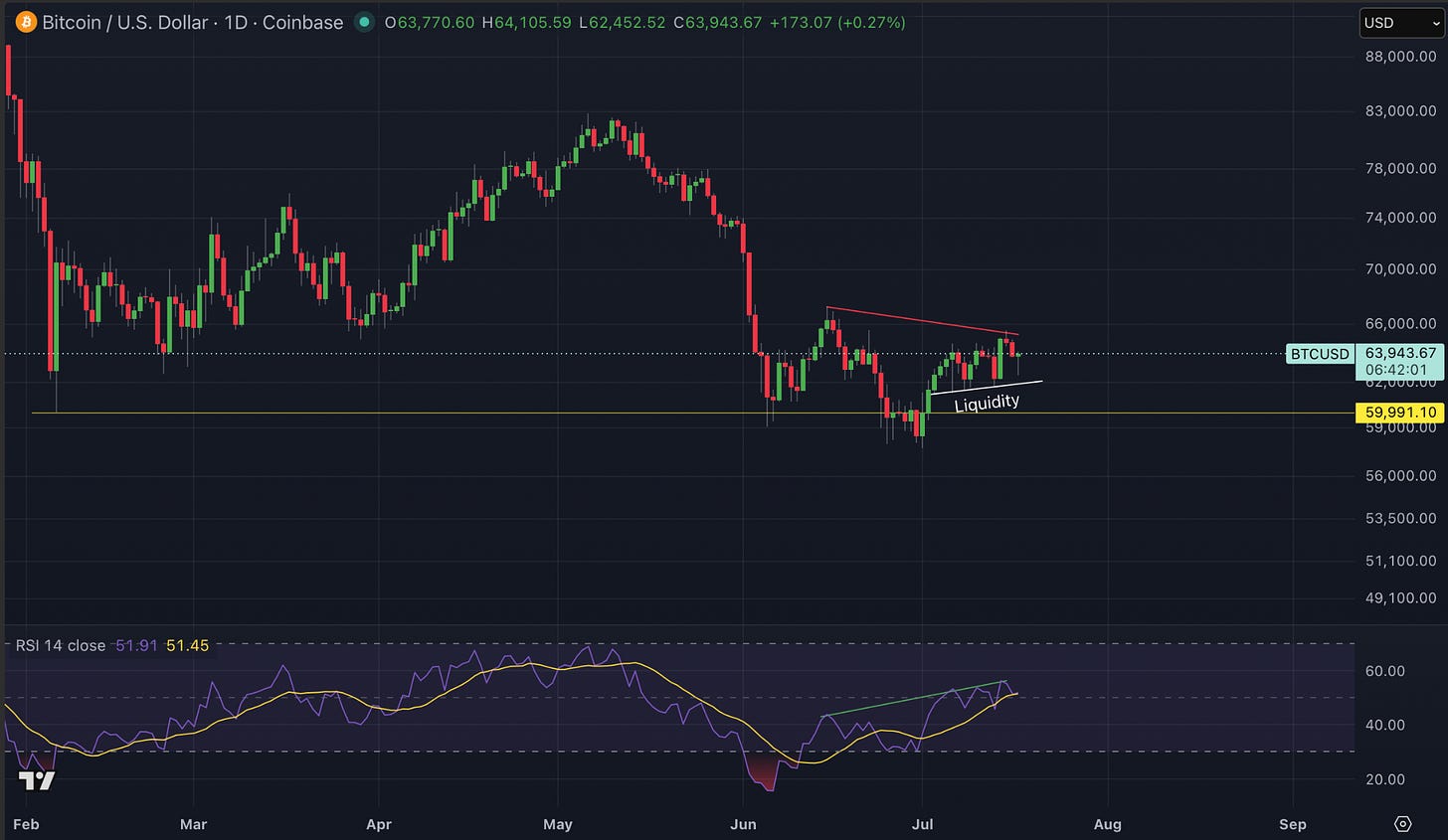Click the 53,500.00 price axis label
Screen dimensions: 1448x840
coord(1400,518)
